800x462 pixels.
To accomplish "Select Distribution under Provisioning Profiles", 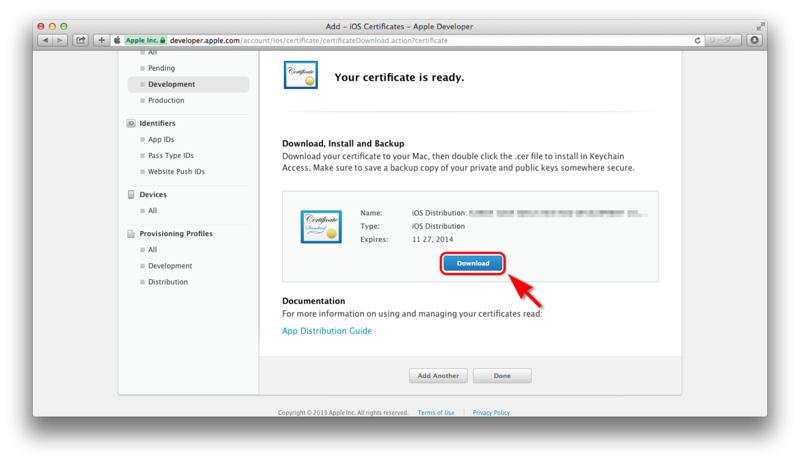I will click(x=168, y=282).
